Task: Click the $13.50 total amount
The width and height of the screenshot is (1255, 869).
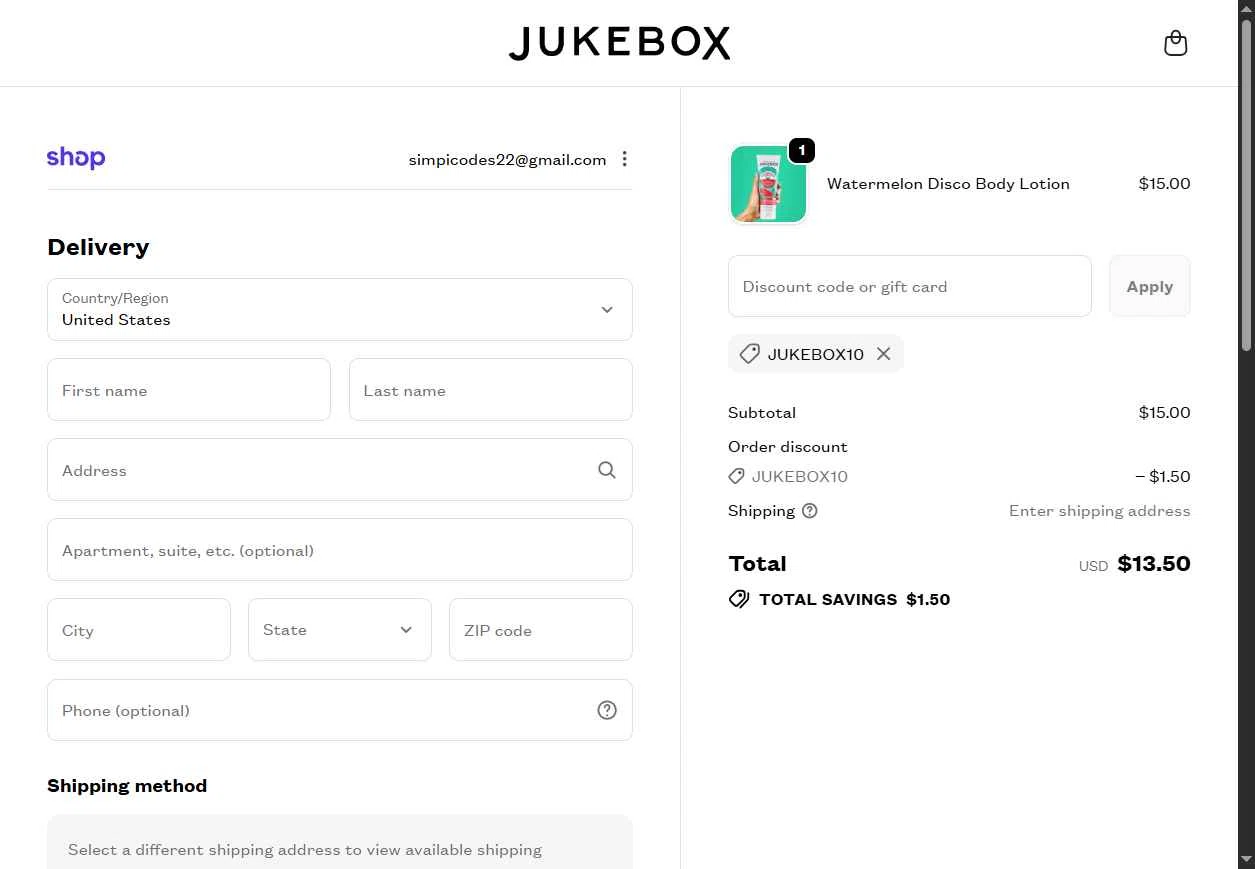Action: pyautogui.click(x=1154, y=564)
